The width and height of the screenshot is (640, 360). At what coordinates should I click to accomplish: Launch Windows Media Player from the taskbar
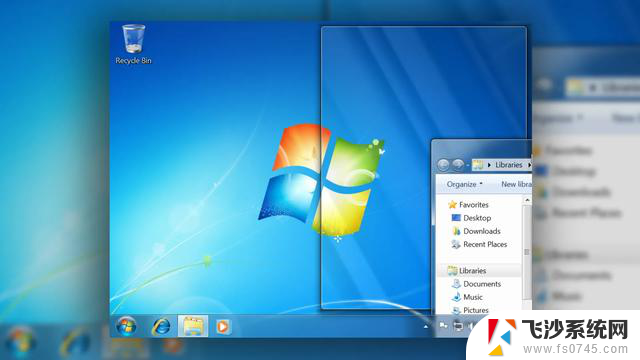[223, 327]
